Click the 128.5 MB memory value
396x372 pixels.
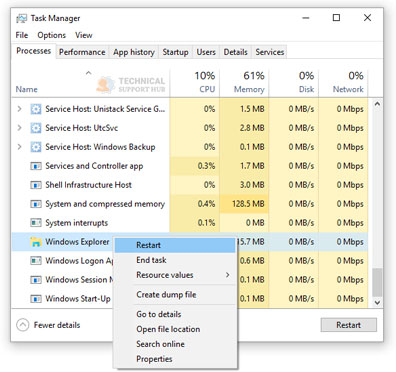(248, 204)
